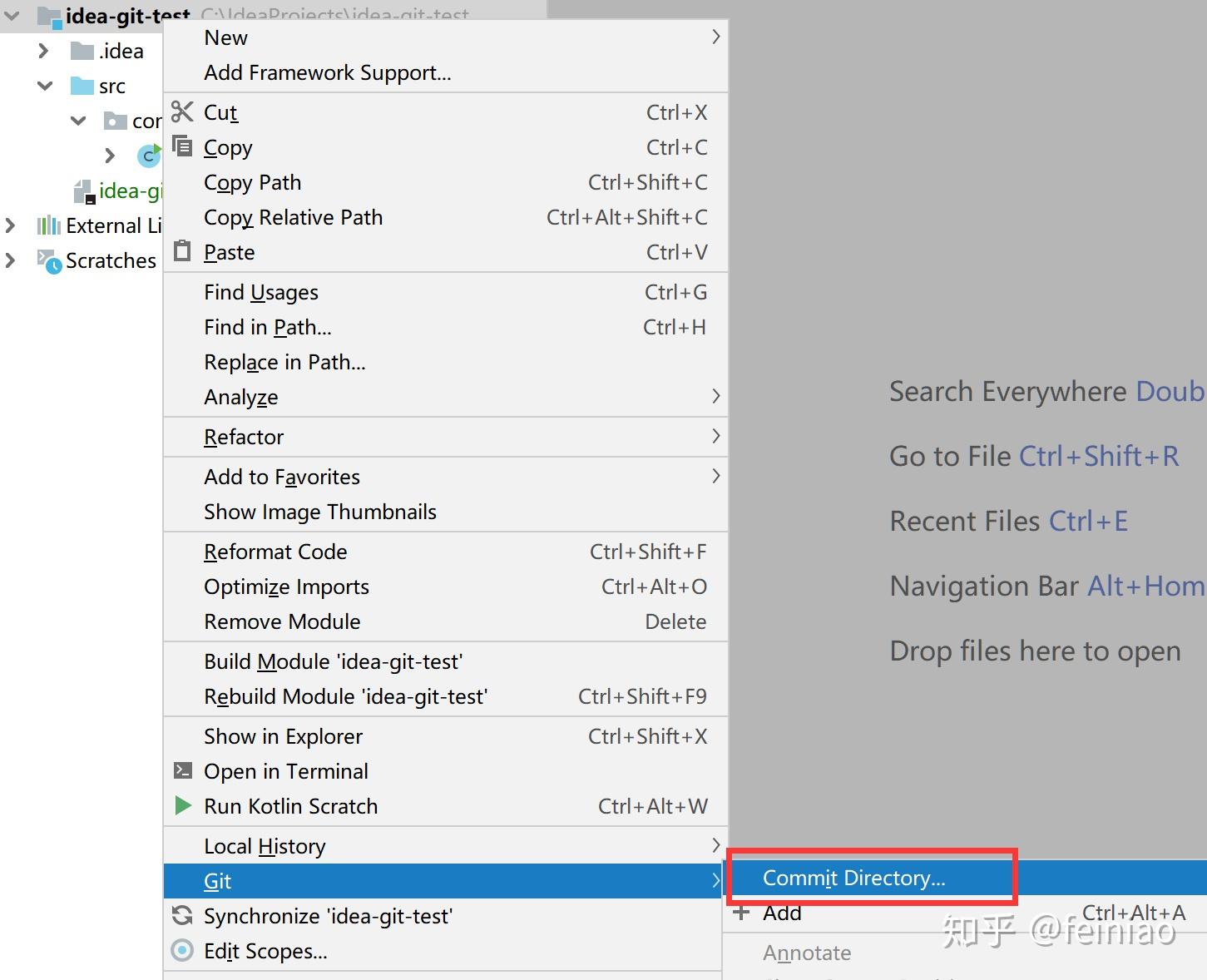Screen dimensions: 1207x980
Task: Click the External Libraries icon
Action: point(49,225)
